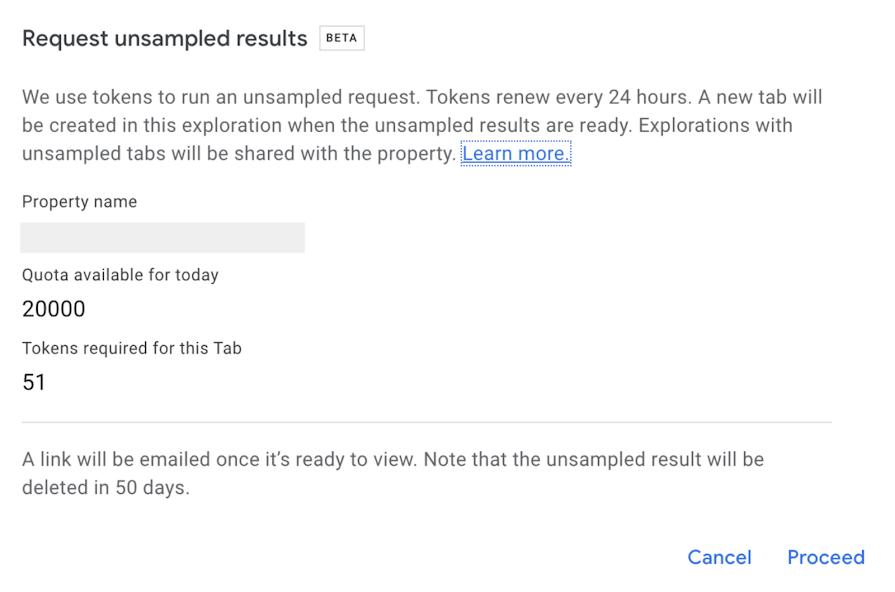The width and height of the screenshot is (895, 592).
Task: Select the quota value 20000
Action: [54, 308]
